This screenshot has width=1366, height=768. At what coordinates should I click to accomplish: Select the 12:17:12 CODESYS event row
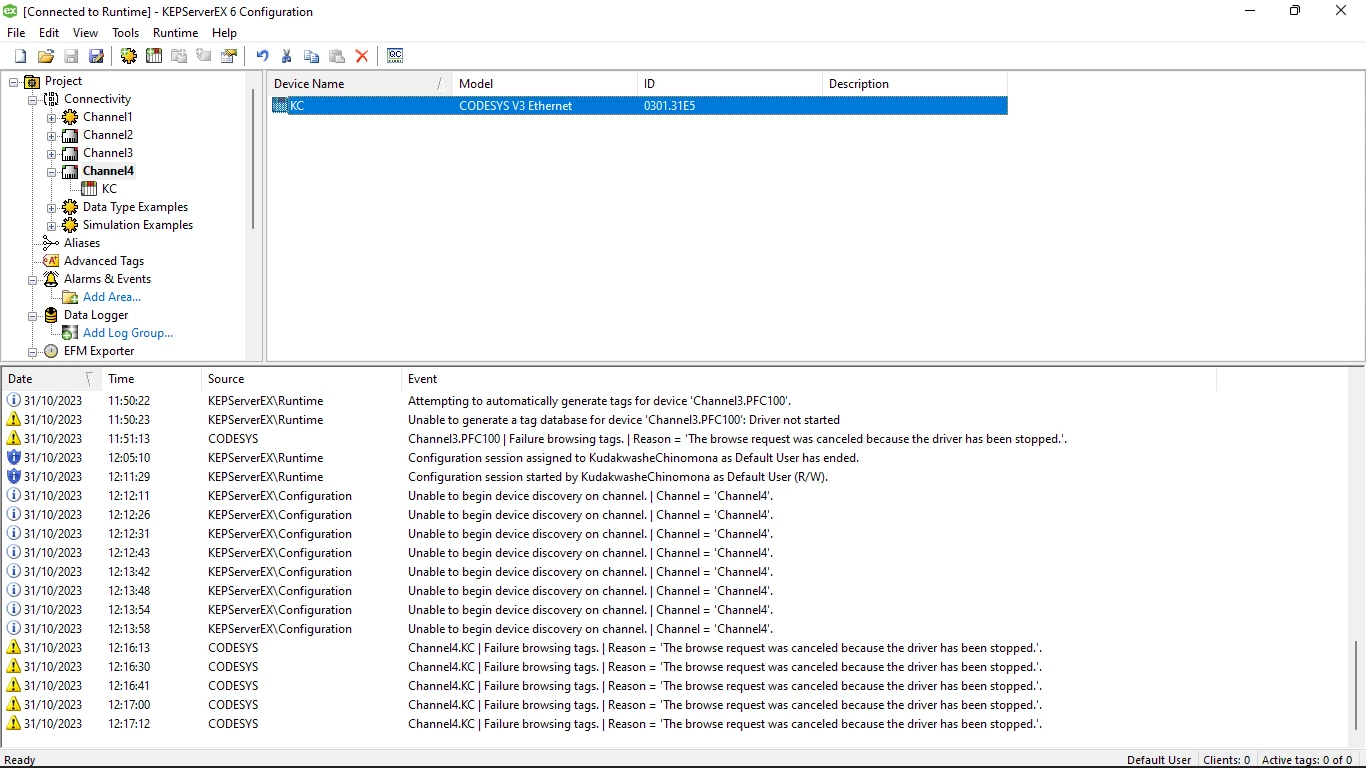pos(609,724)
